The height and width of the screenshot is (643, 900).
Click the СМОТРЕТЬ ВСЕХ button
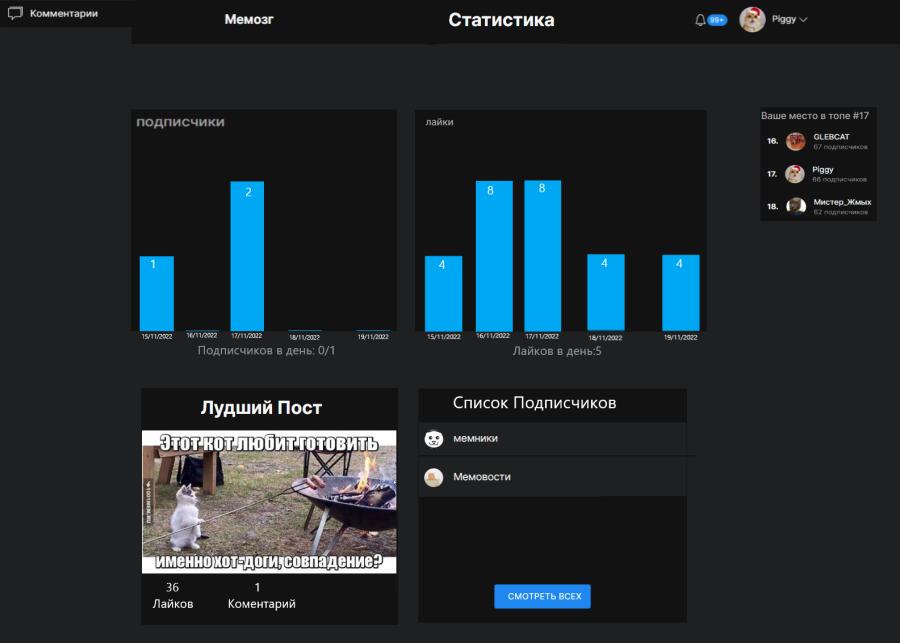coord(542,596)
